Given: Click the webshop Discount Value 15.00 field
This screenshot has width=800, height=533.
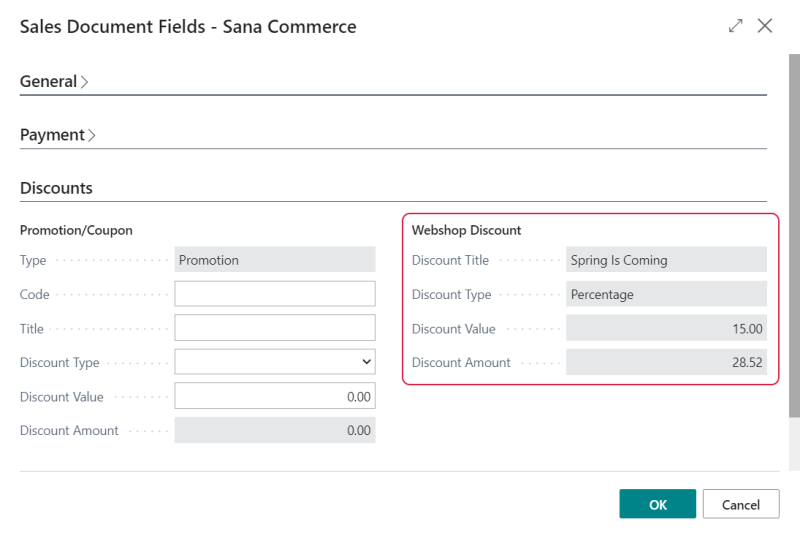Looking at the screenshot, I should pos(666,328).
